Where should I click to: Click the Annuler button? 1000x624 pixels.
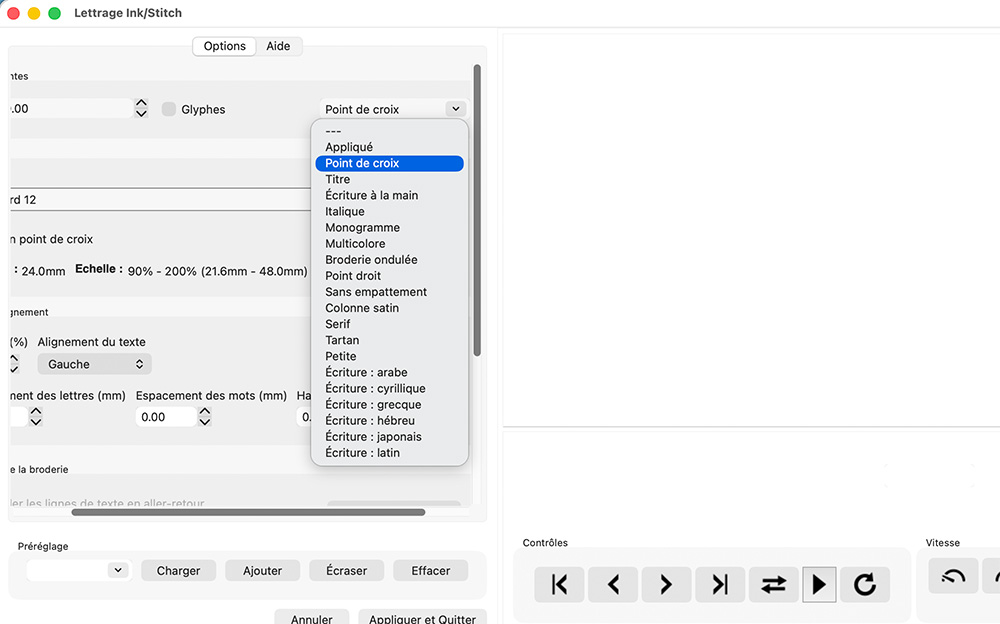coord(311,618)
